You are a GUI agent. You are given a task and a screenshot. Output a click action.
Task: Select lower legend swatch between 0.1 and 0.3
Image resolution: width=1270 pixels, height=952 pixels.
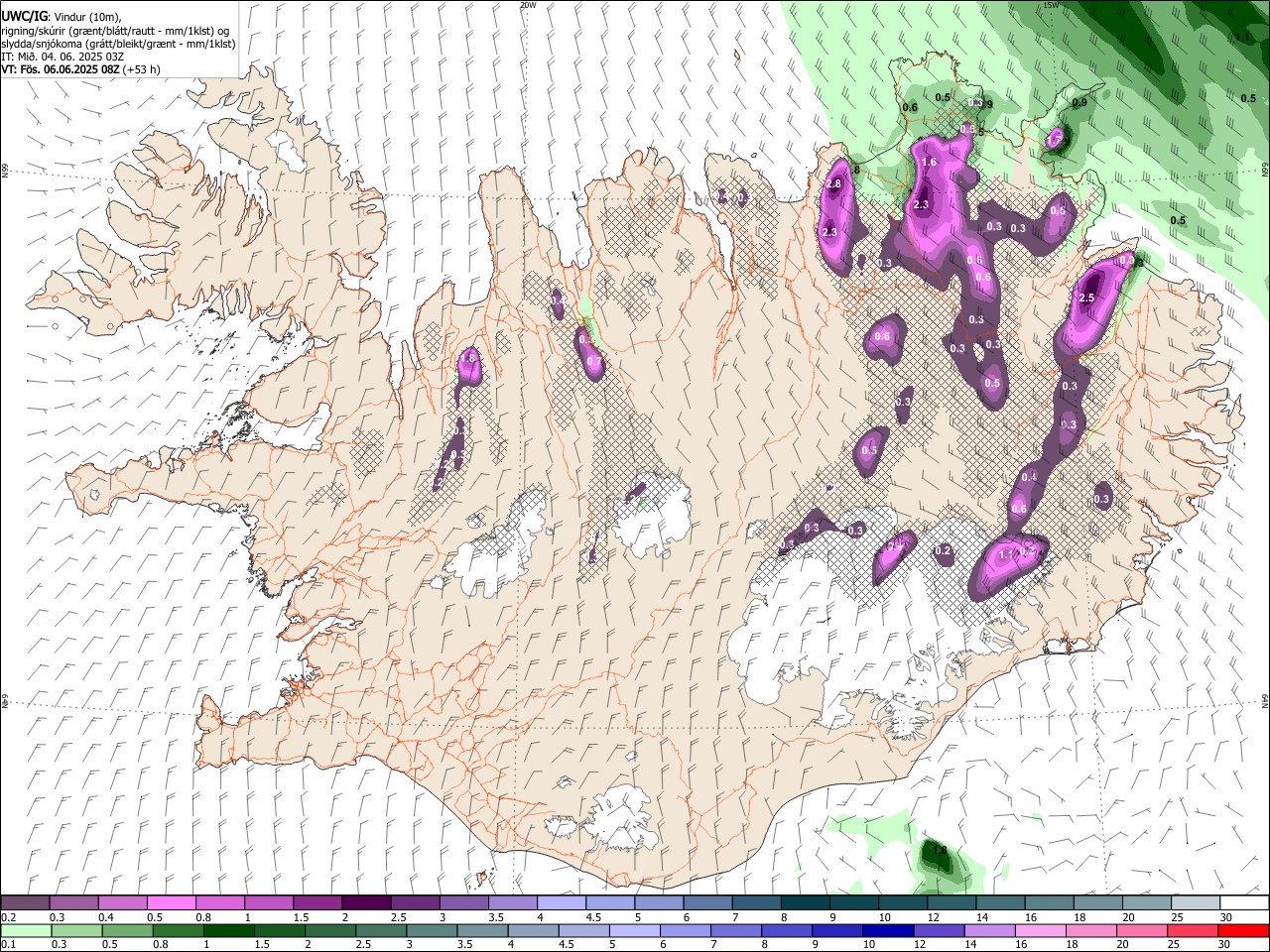coord(25,930)
